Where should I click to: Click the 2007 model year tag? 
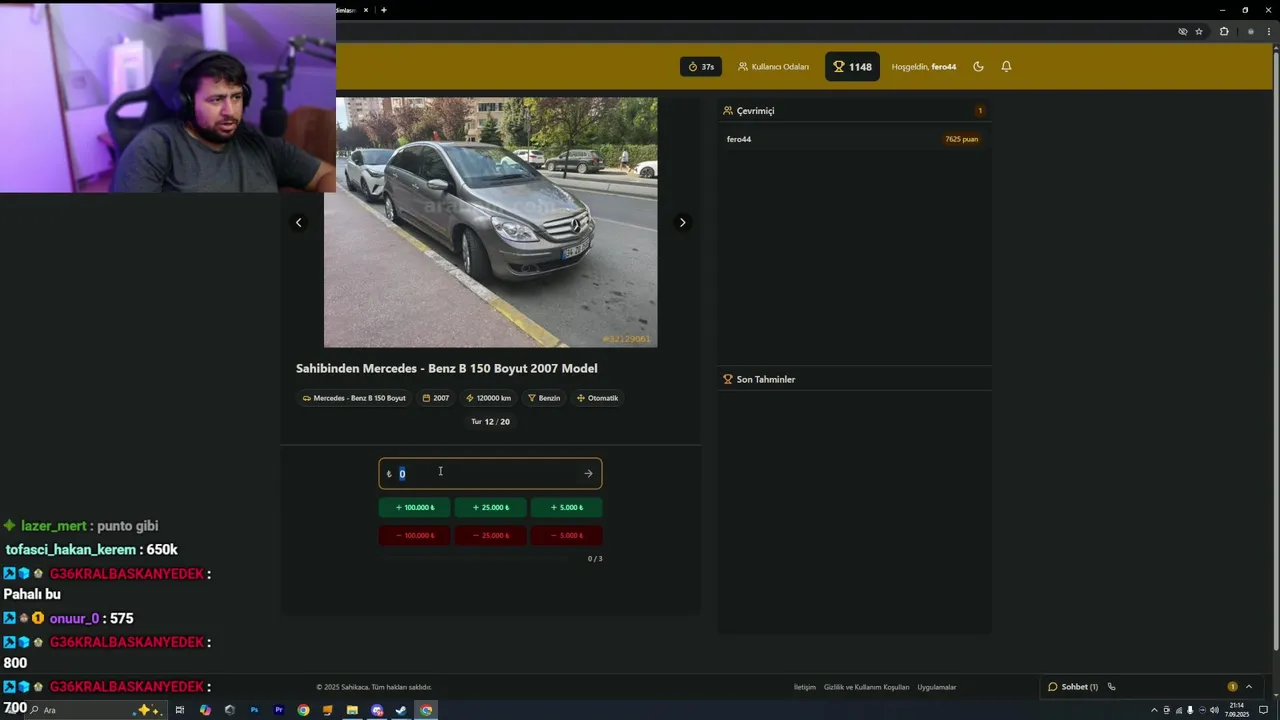click(x=435, y=398)
